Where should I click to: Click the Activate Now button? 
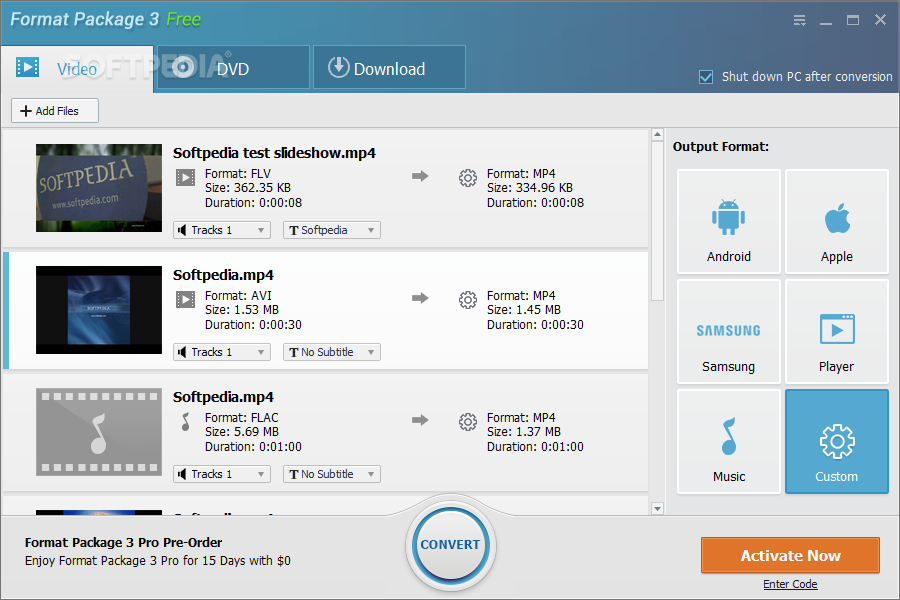(x=790, y=555)
